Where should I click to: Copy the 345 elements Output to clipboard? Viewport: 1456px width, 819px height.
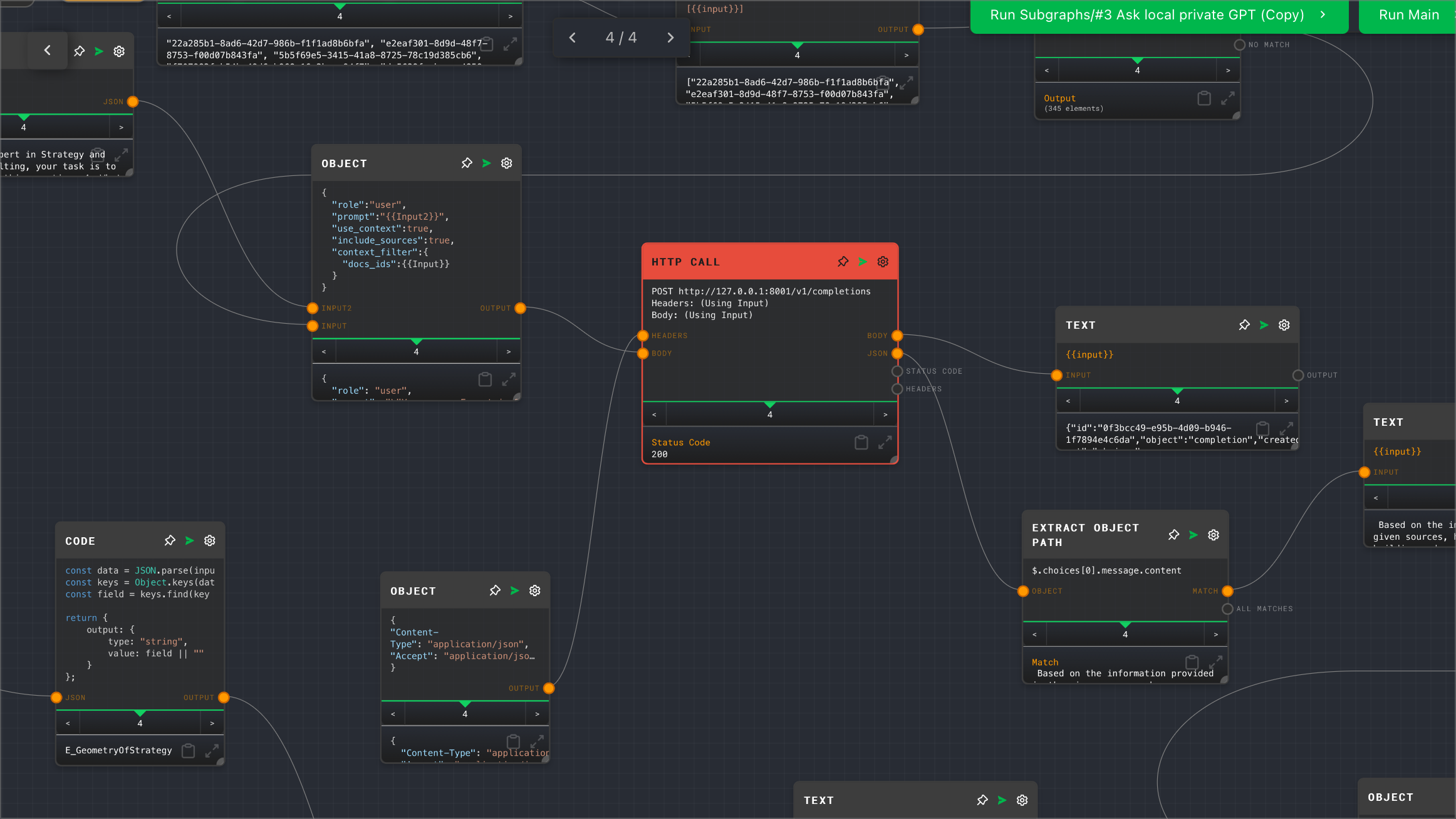point(1204,98)
